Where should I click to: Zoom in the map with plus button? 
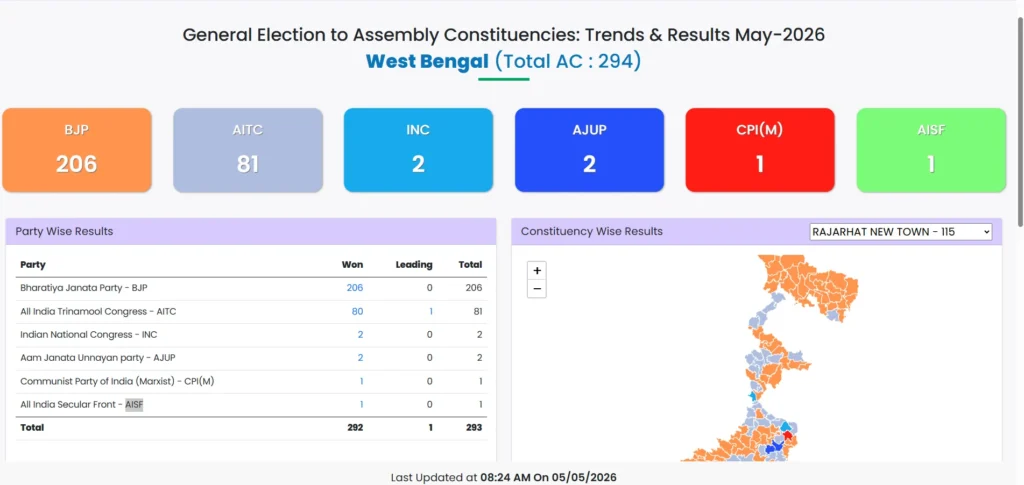click(537, 270)
